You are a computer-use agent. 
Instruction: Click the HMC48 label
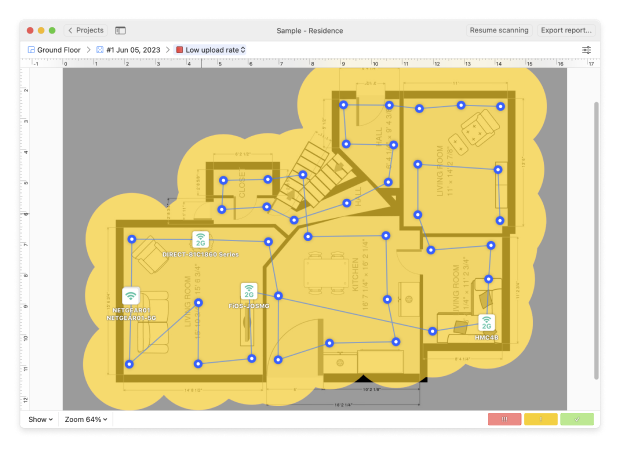[x=486, y=337]
